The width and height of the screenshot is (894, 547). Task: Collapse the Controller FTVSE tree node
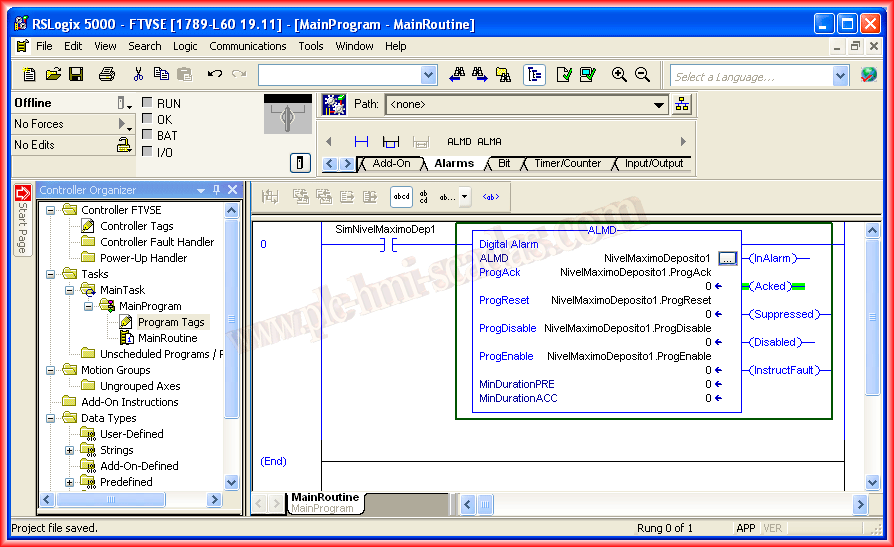[x=50, y=210]
